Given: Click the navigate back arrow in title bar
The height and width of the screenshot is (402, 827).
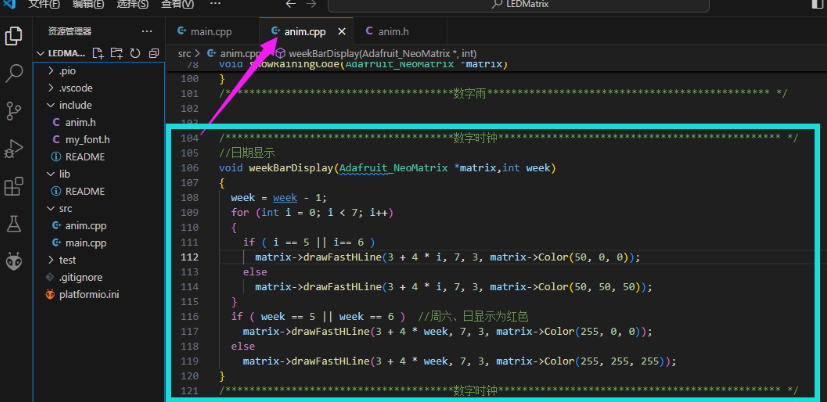Looking at the screenshot, I should point(291,4).
